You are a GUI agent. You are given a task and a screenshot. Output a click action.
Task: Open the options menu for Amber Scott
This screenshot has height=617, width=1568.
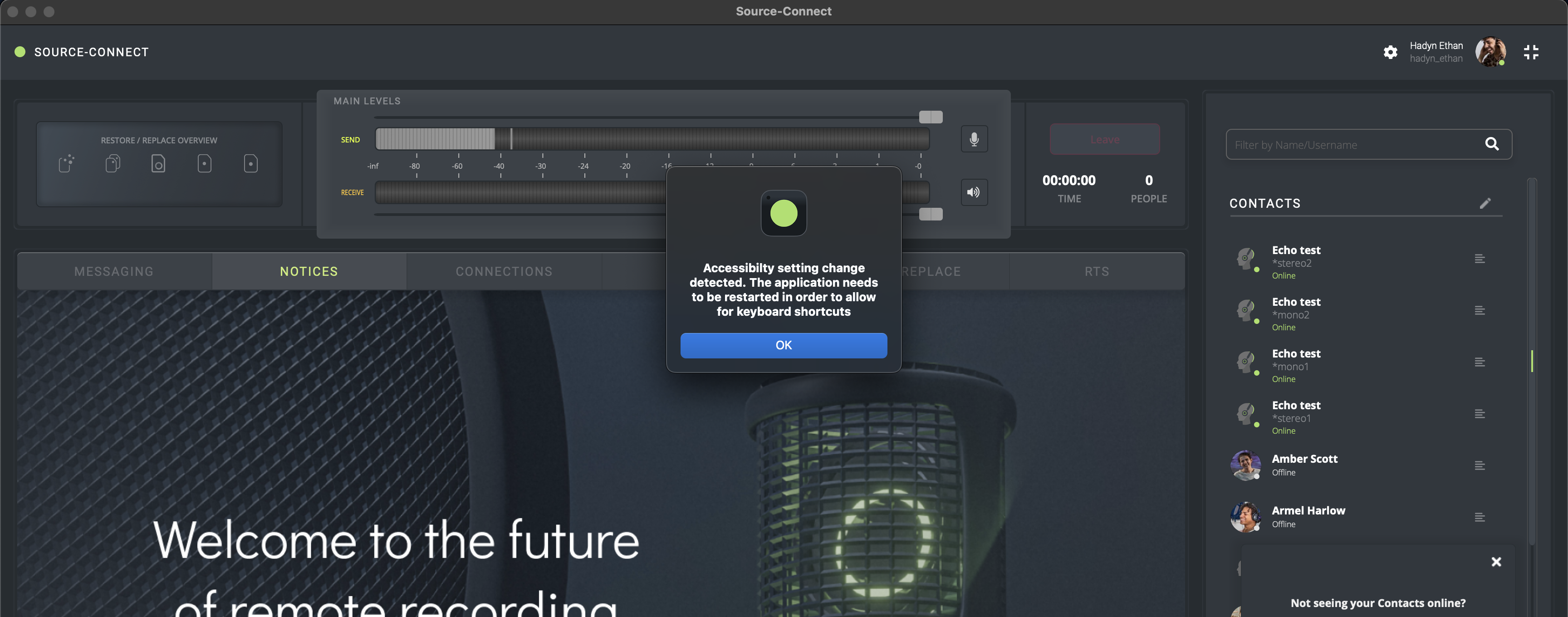[1480, 466]
